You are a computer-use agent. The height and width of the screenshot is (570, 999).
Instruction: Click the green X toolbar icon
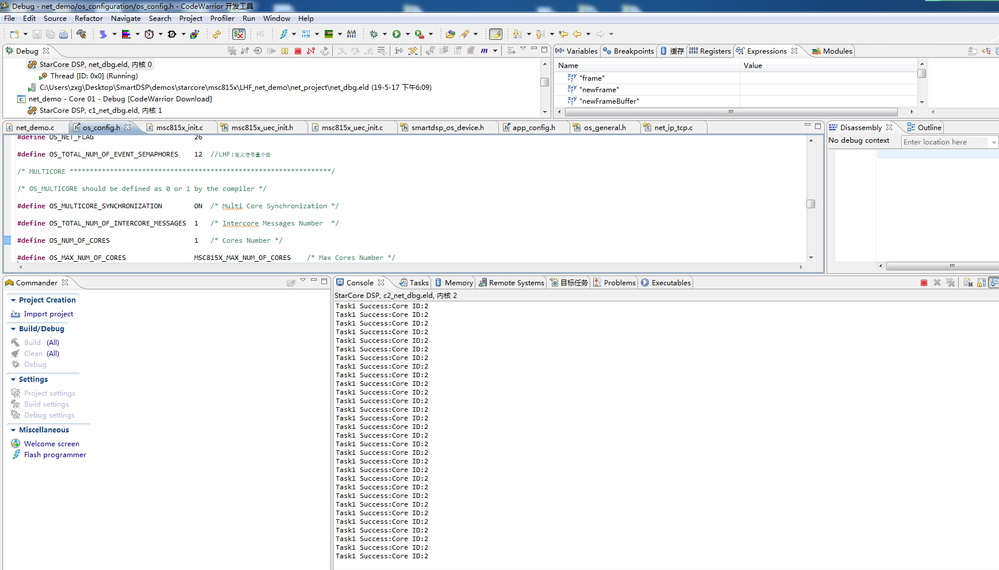click(239, 34)
